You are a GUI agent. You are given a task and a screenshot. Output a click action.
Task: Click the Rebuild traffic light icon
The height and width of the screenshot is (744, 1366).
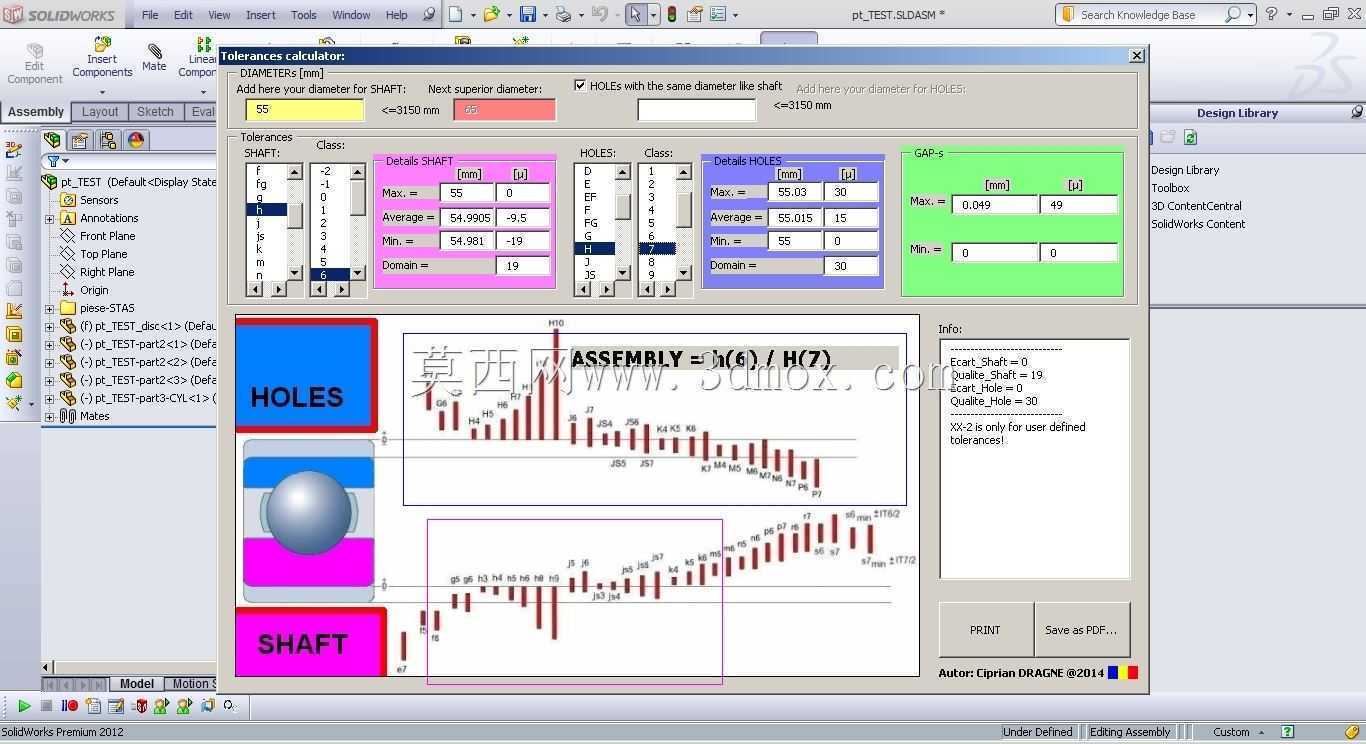click(671, 14)
